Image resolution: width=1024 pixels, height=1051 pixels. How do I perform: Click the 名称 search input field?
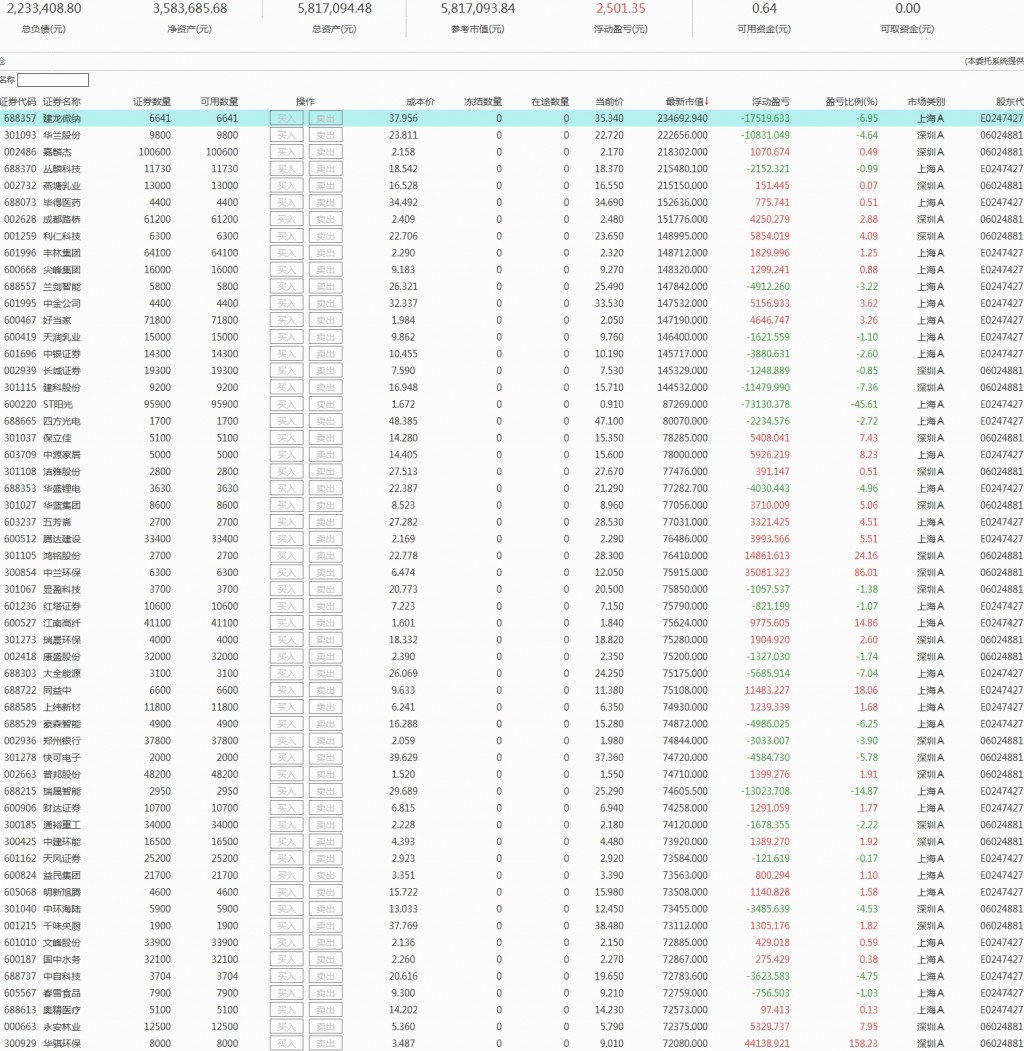(x=53, y=80)
